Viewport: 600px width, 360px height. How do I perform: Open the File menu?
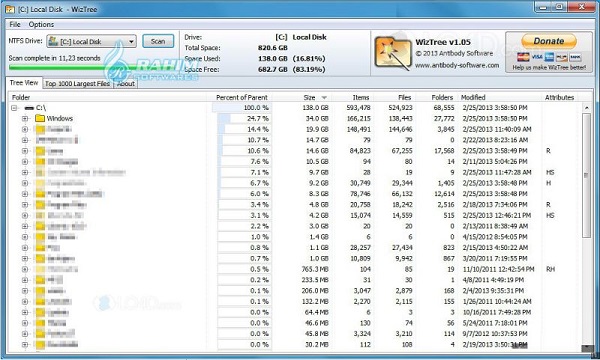[15, 24]
